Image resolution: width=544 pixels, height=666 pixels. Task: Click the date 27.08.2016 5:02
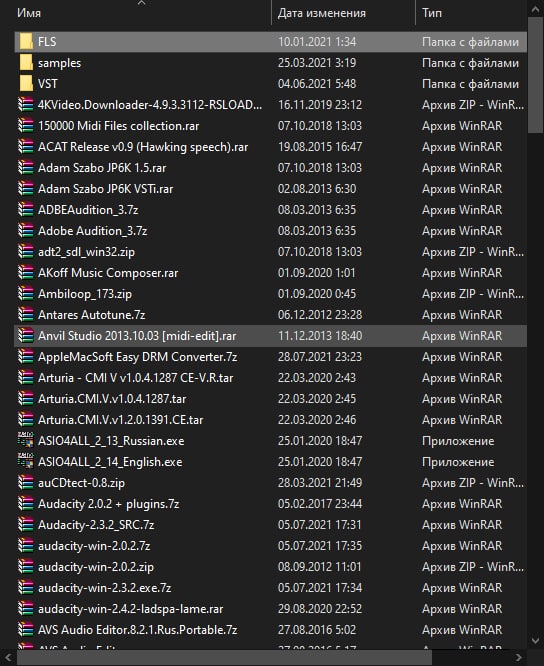point(317,630)
